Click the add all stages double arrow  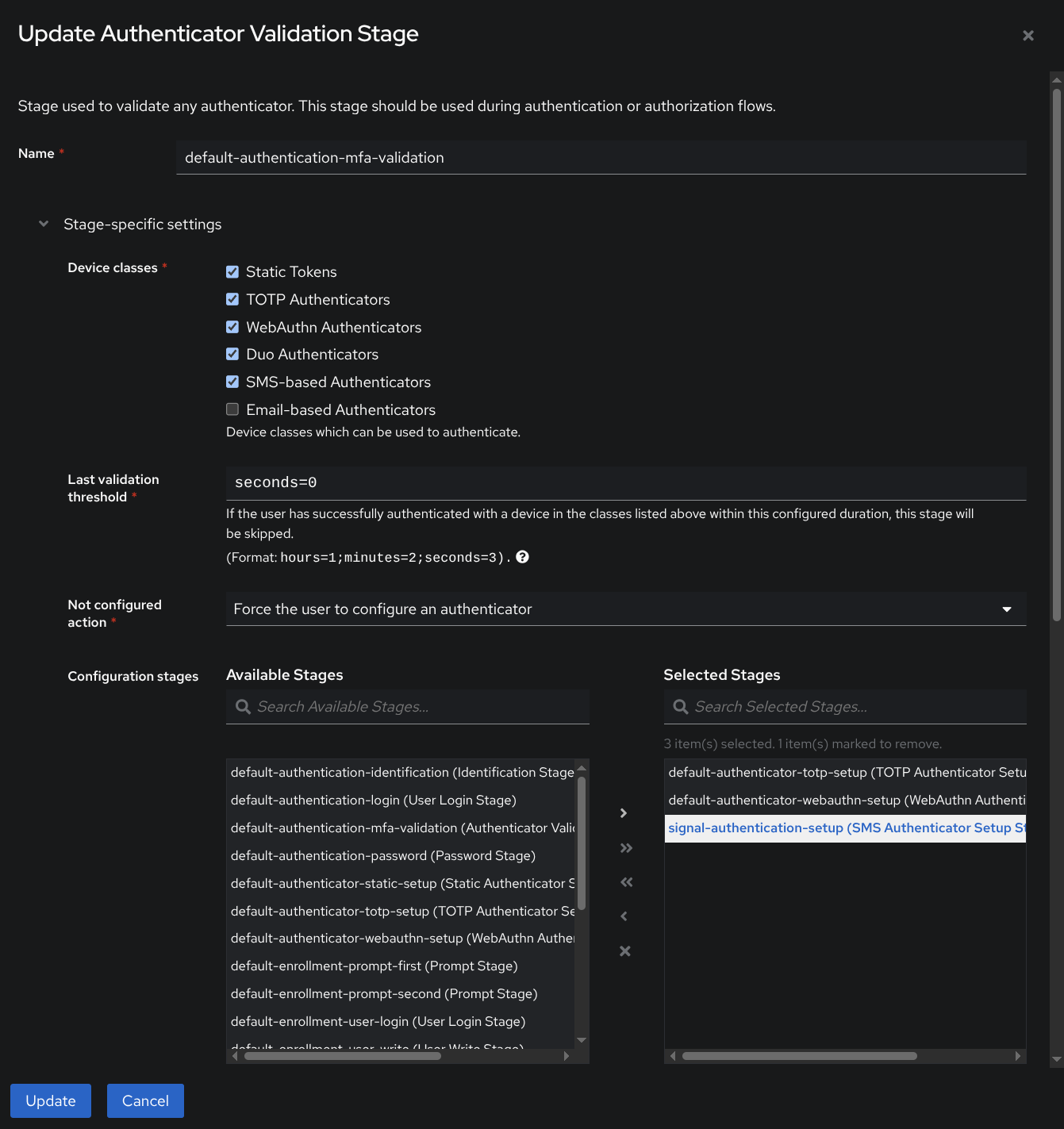pyautogui.click(x=626, y=848)
